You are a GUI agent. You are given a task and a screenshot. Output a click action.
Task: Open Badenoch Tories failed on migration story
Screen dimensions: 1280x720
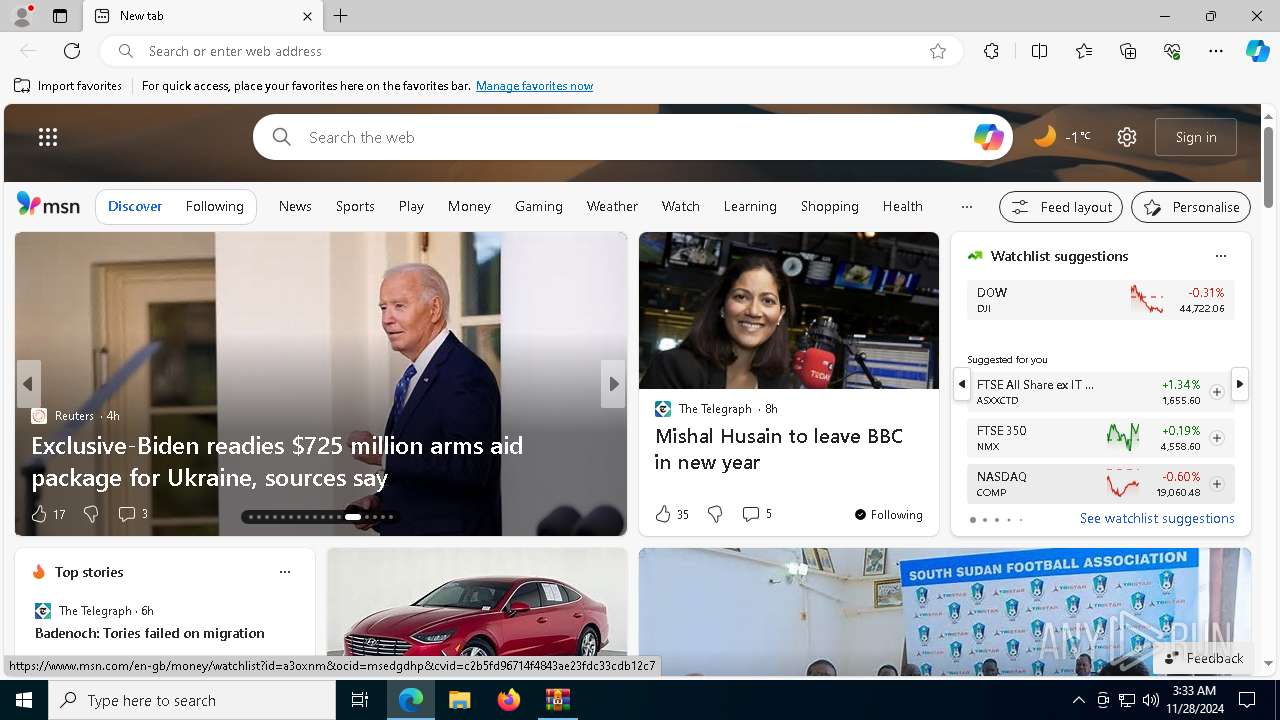(x=150, y=633)
